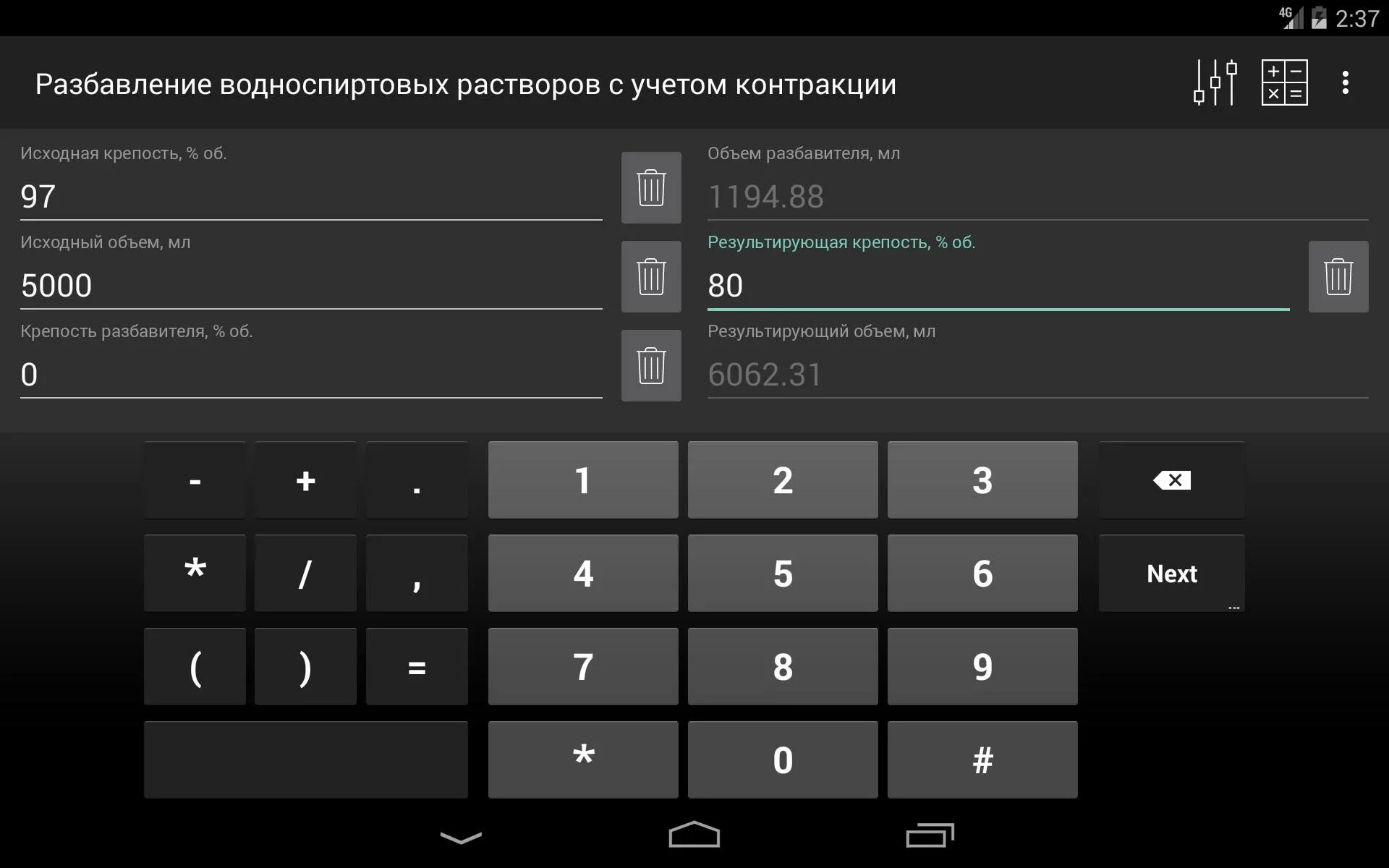The image size is (1389, 868).
Task: Clear the исходная крепость field
Action: 651,187
